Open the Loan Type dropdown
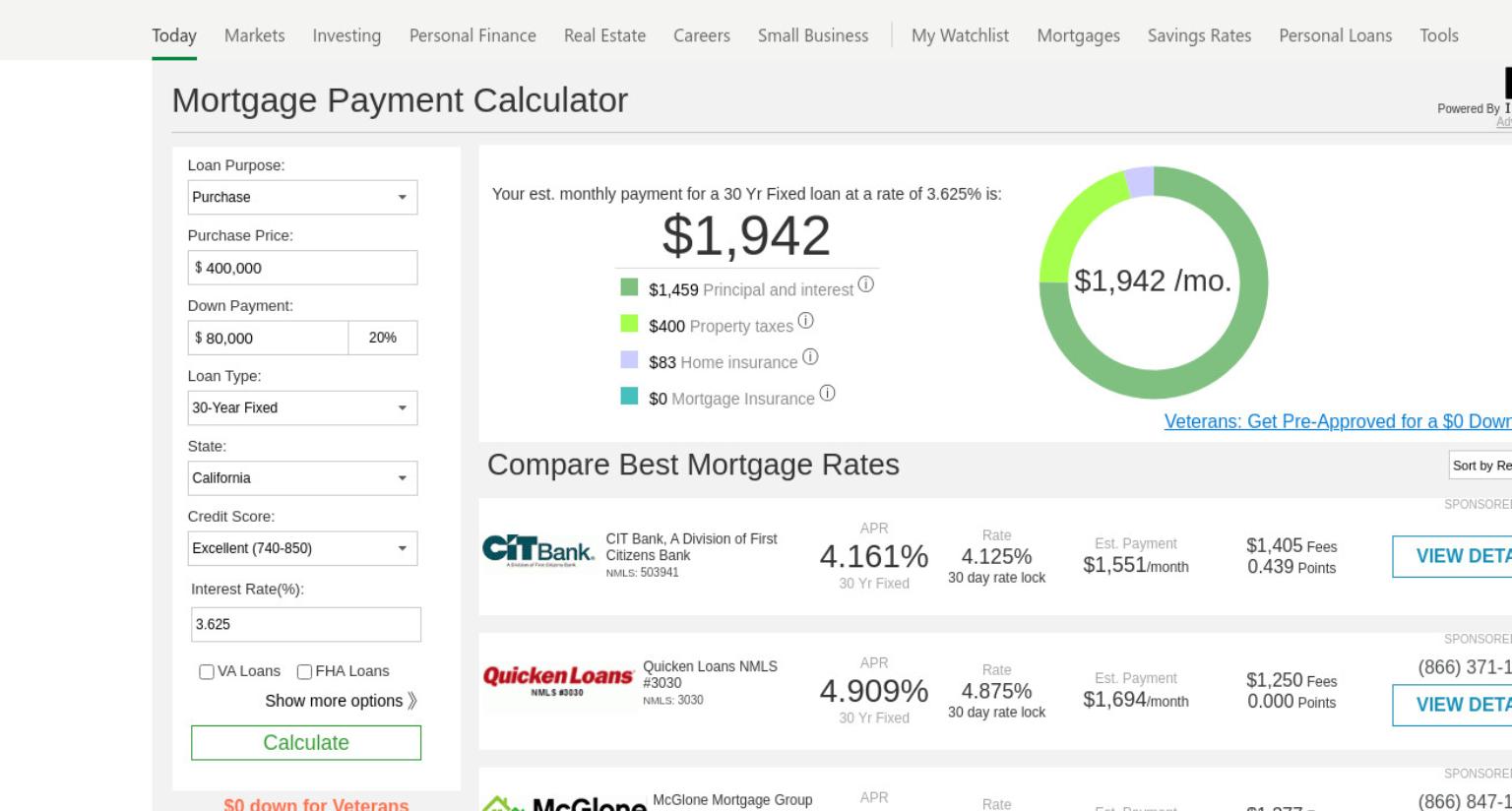Image resolution: width=1512 pixels, height=811 pixels. (x=302, y=407)
